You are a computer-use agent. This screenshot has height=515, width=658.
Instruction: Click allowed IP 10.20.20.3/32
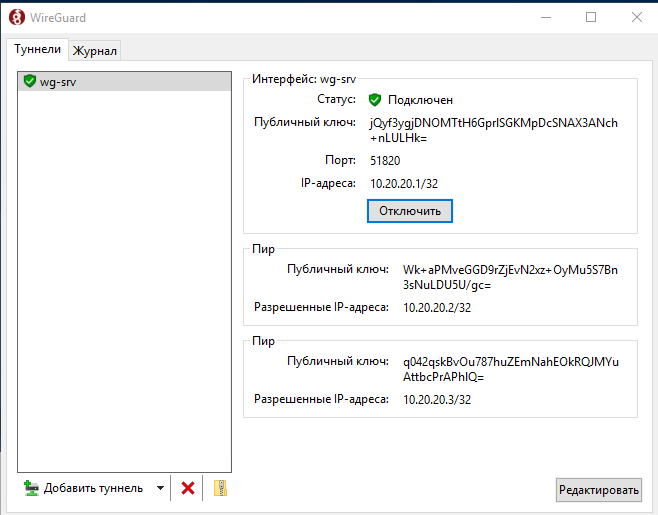437,400
